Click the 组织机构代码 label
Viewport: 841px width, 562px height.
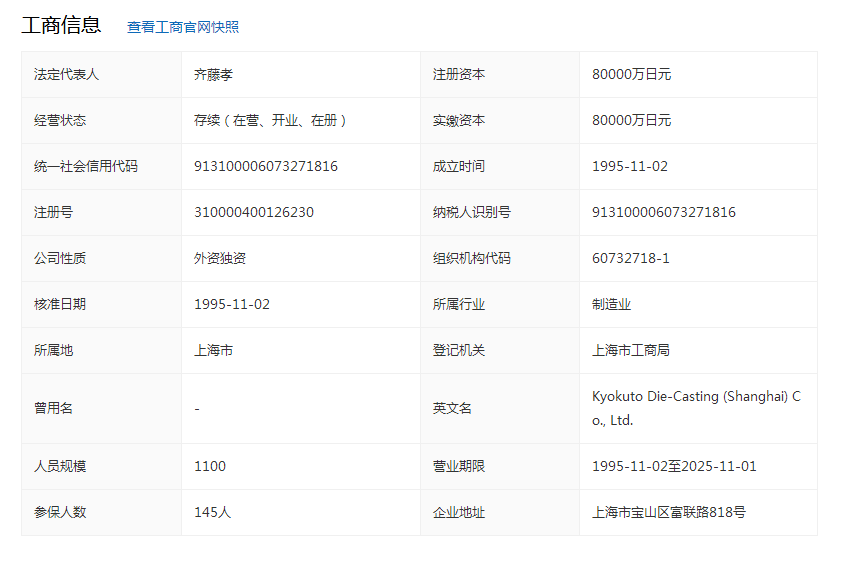(472, 258)
